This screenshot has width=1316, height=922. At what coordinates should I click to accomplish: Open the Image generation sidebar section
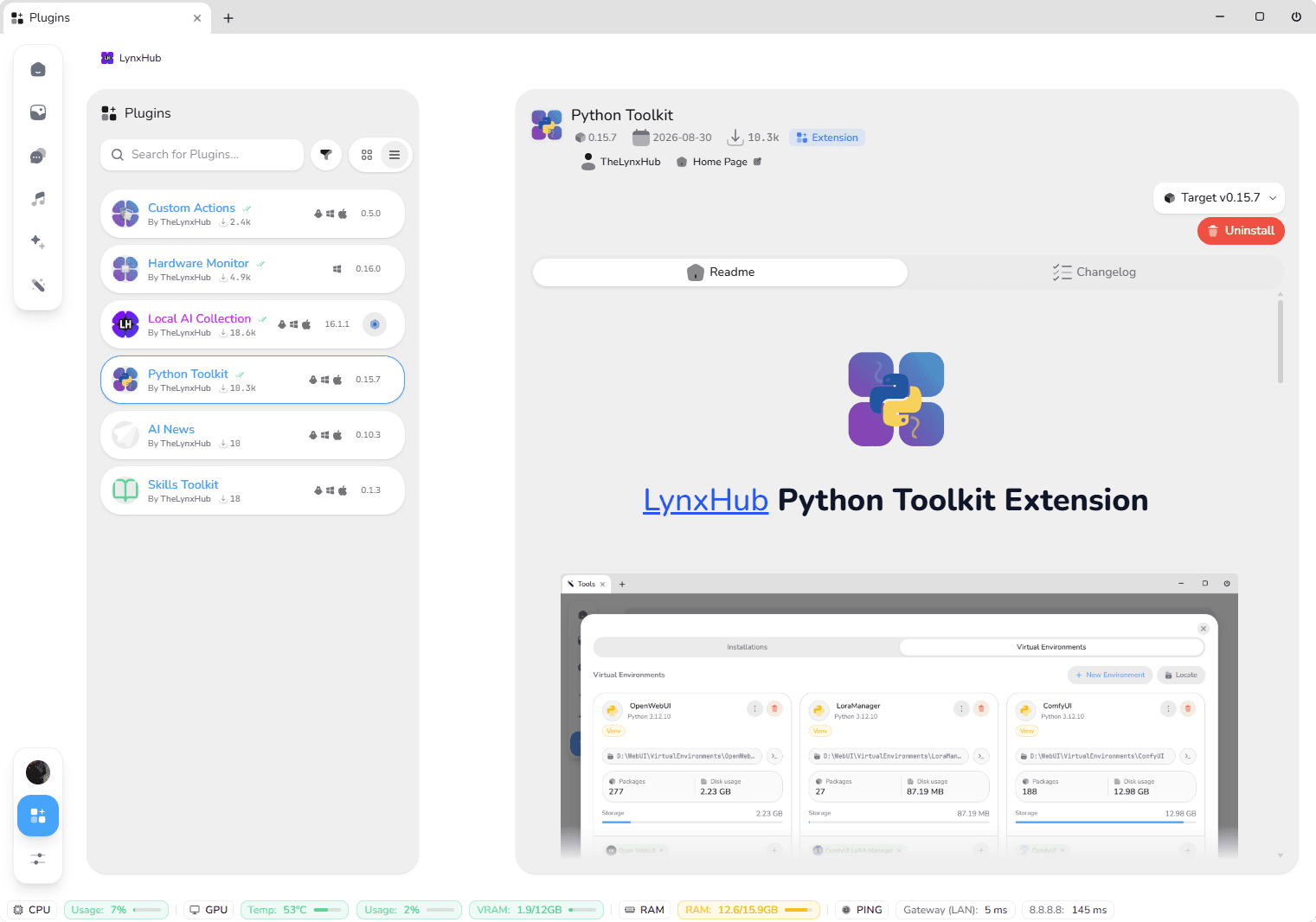coord(38,112)
